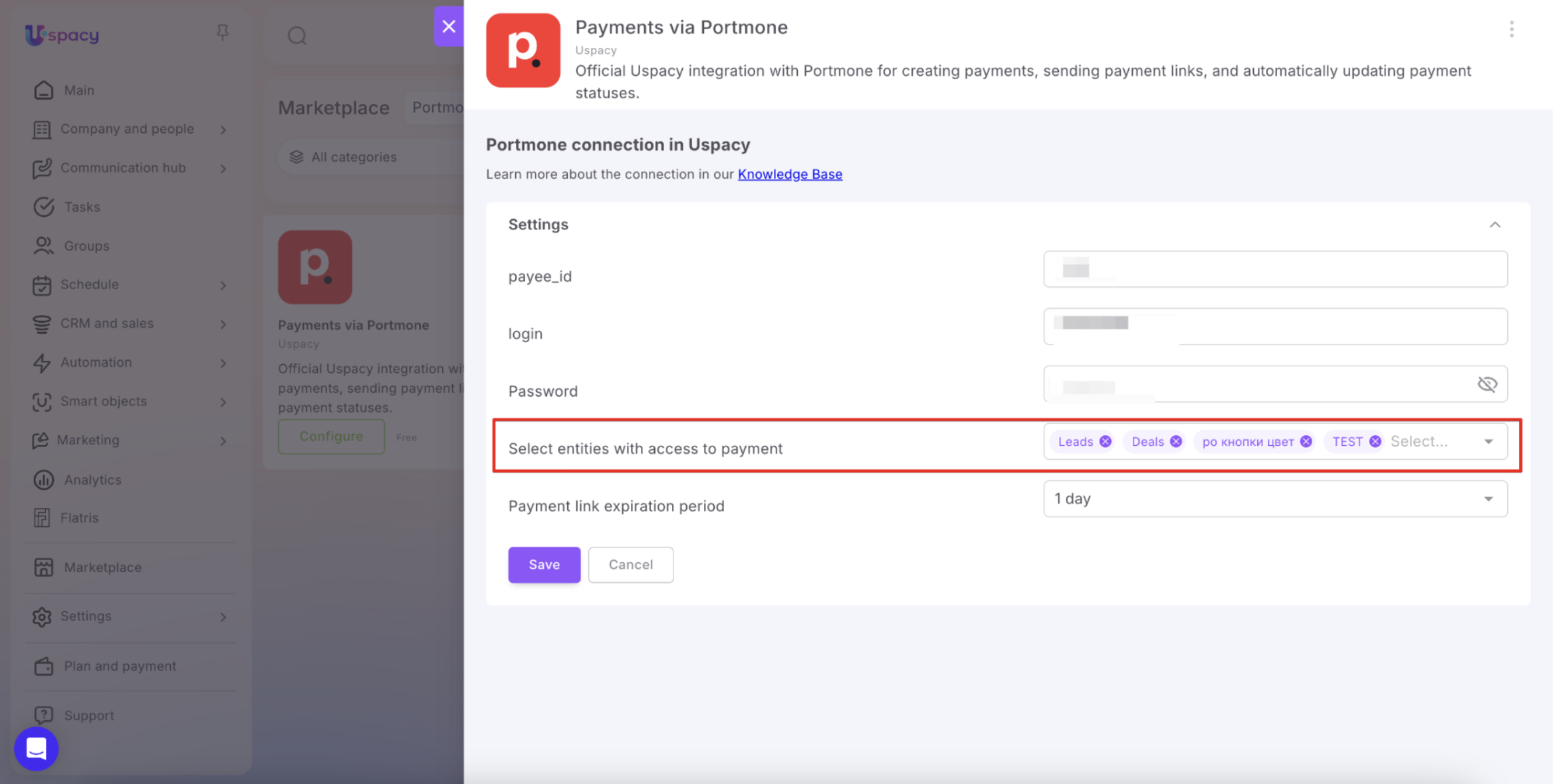1553x784 pixels.
Task: Open the payment link expiration dropdown
Action: 1275,499
